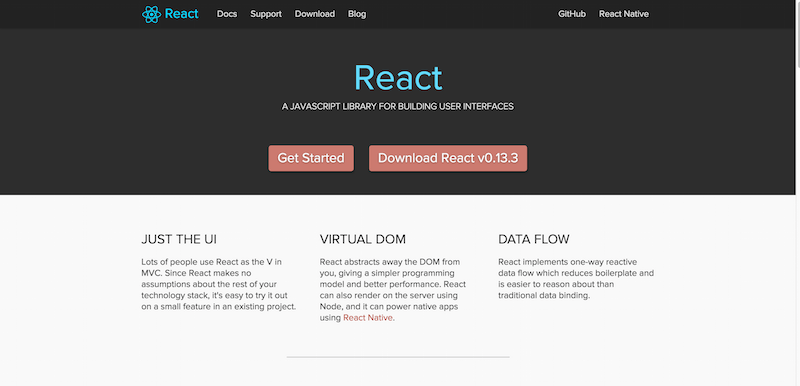Open the Docs navigation item
Image resolution: width=800 pixels, height=386 pixels.
pos(227,14)
